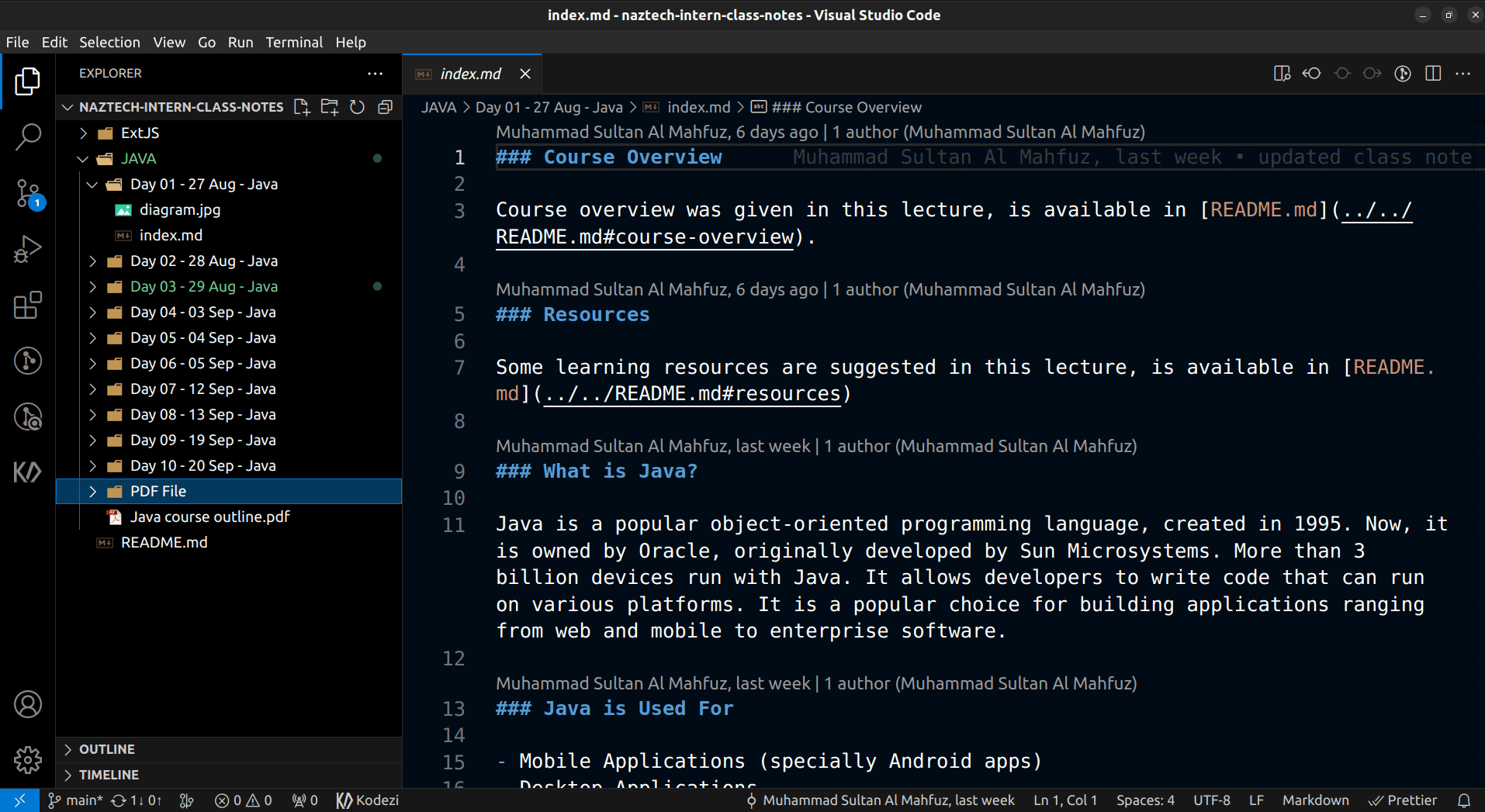Click Ln 1, Col 1 go to line
Image resolution: width=1485 pixels, height=812 pixels.
pyautogui.click(x=1065, y=800)
